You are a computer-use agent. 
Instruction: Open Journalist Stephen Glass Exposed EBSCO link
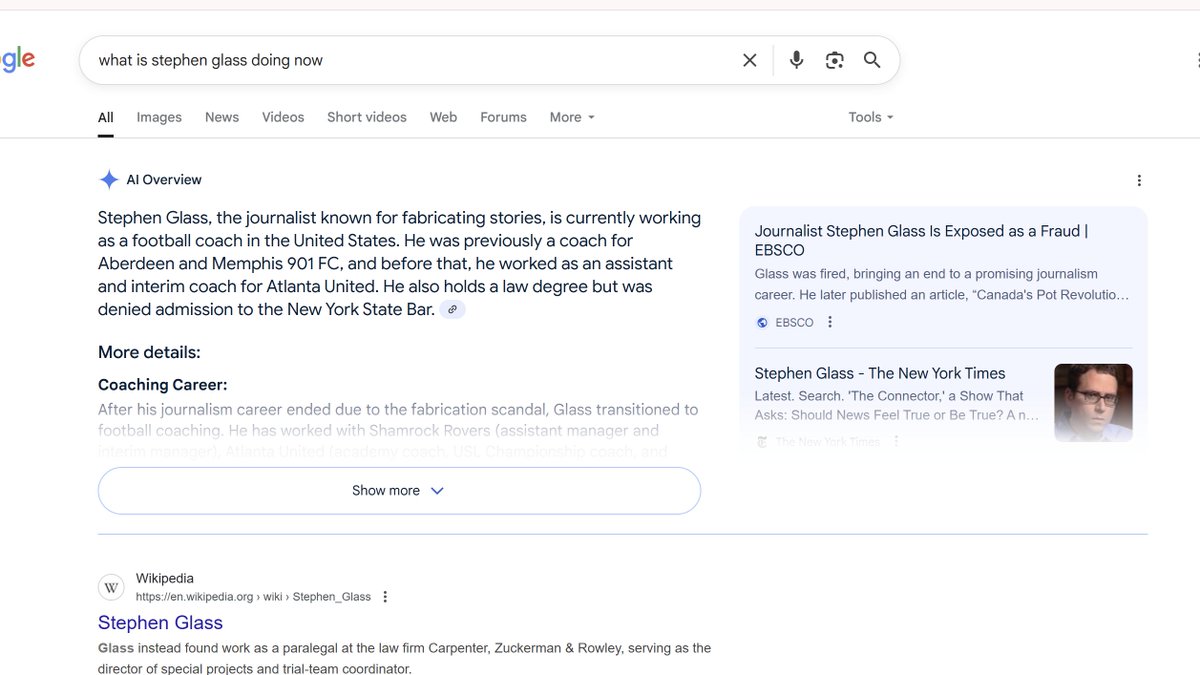pos(921,240)
